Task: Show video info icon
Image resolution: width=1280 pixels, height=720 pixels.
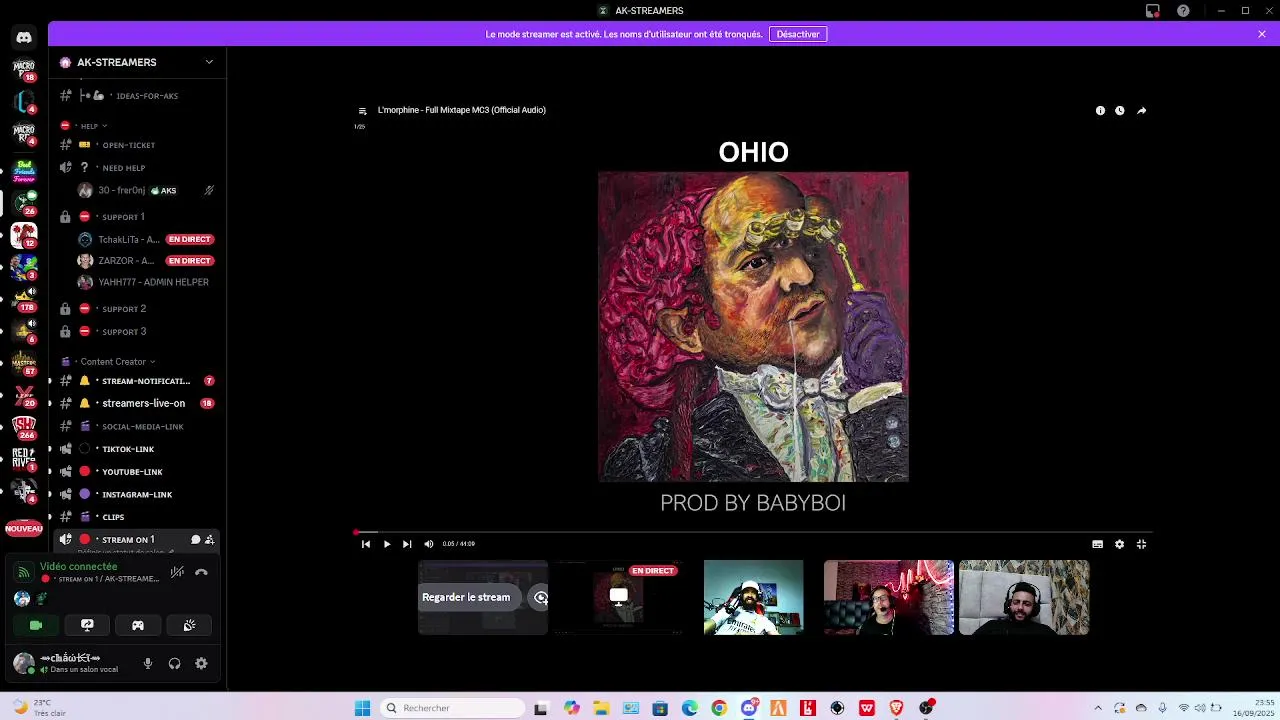Action: pyautogui.click(x=1100, y=111)
